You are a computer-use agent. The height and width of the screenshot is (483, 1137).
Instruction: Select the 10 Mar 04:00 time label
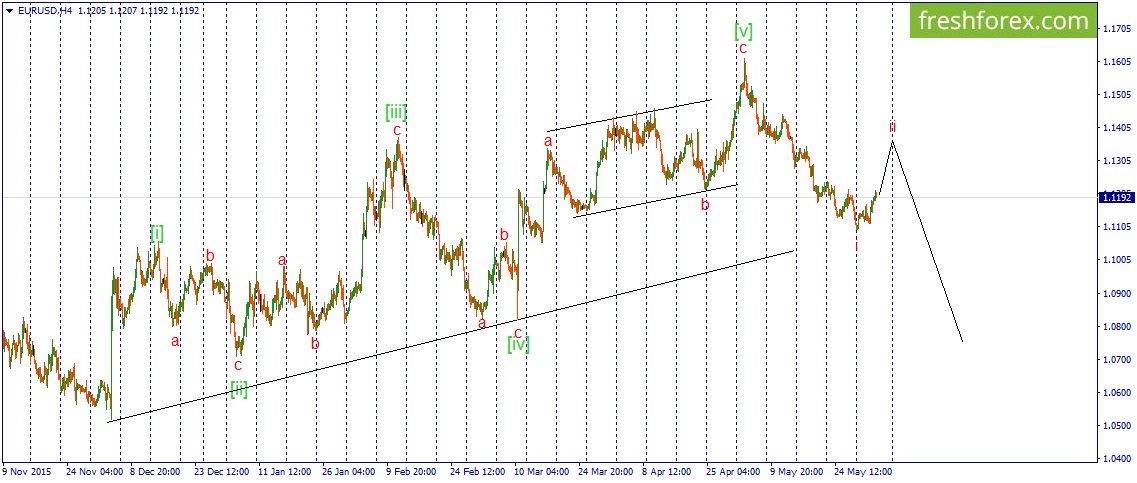coord(542,471)
